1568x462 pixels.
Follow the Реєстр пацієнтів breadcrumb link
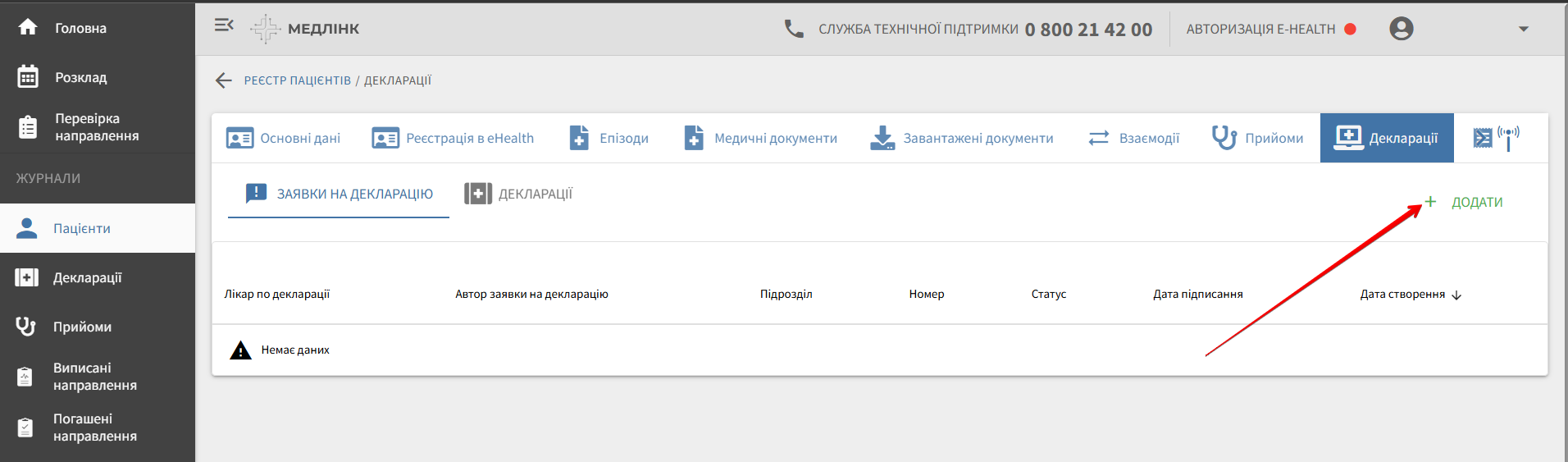click(x=297, y=80)
